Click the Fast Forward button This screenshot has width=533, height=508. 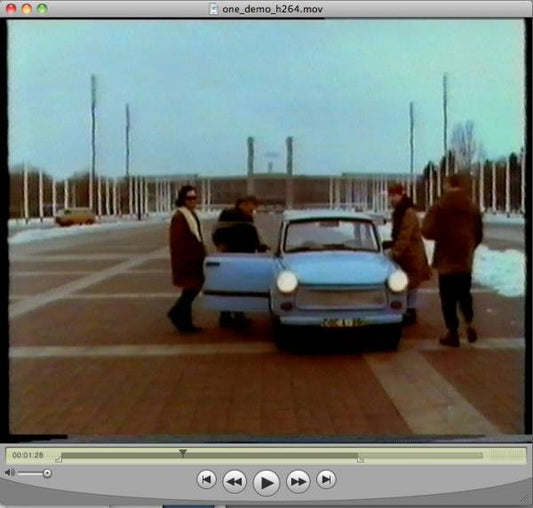[298, 481]
